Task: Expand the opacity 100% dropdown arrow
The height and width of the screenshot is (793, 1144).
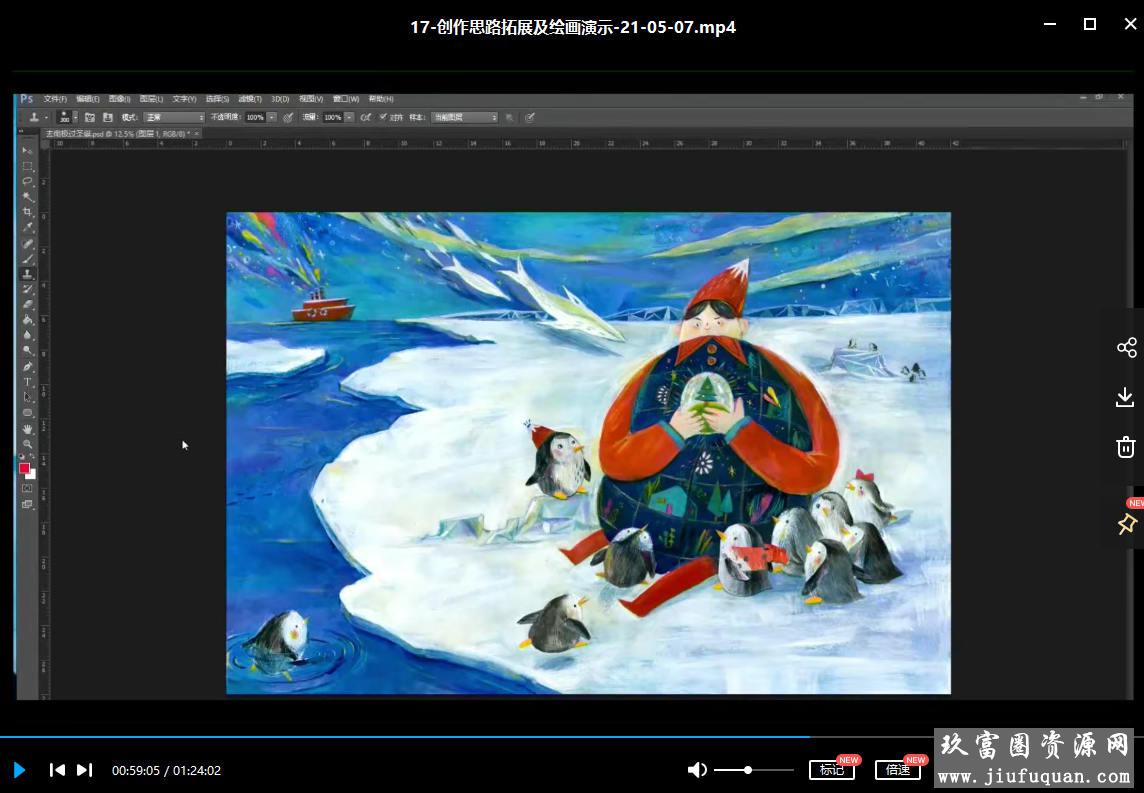Action: [x=272, y=117]
